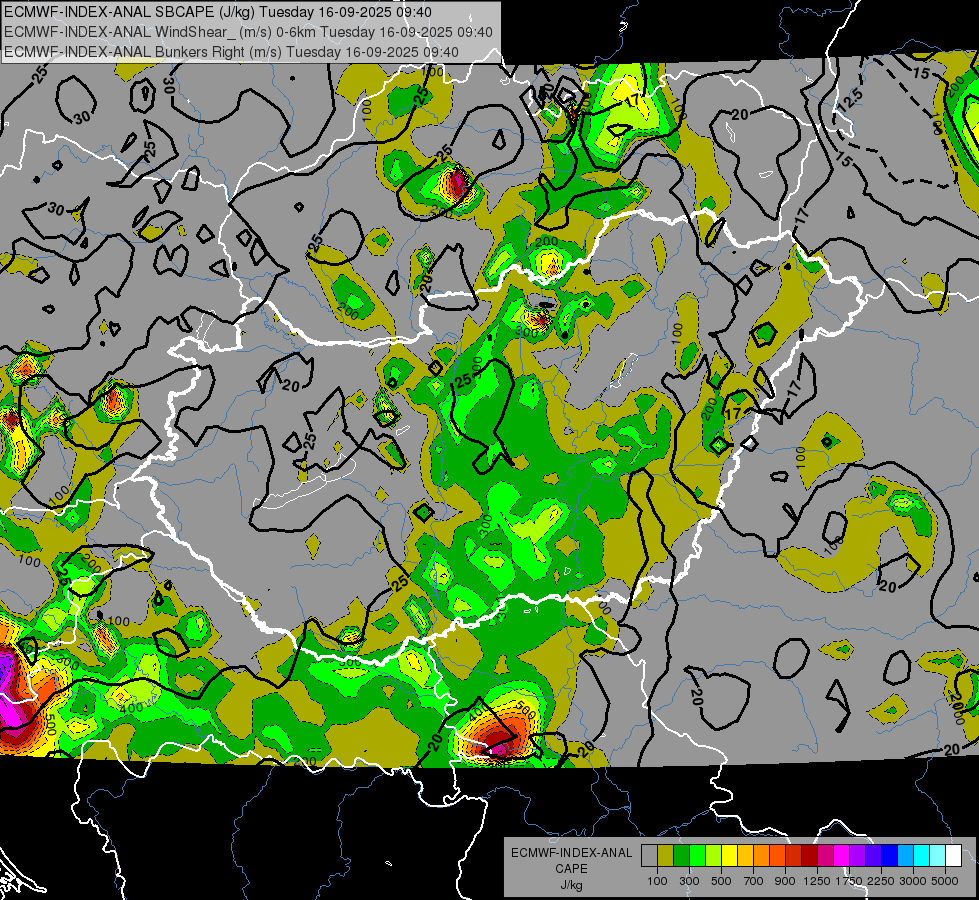Click the 2250 tick label in legend
Viewport: 979px width, 900px height.
coord(881,881)
